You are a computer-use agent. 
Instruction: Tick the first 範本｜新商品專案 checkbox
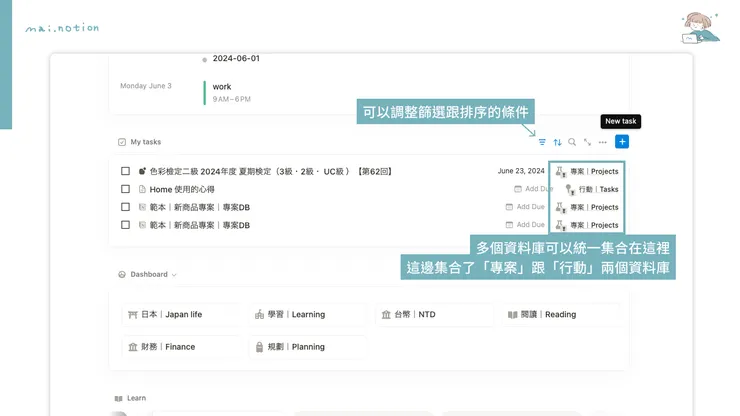point(125,207)
